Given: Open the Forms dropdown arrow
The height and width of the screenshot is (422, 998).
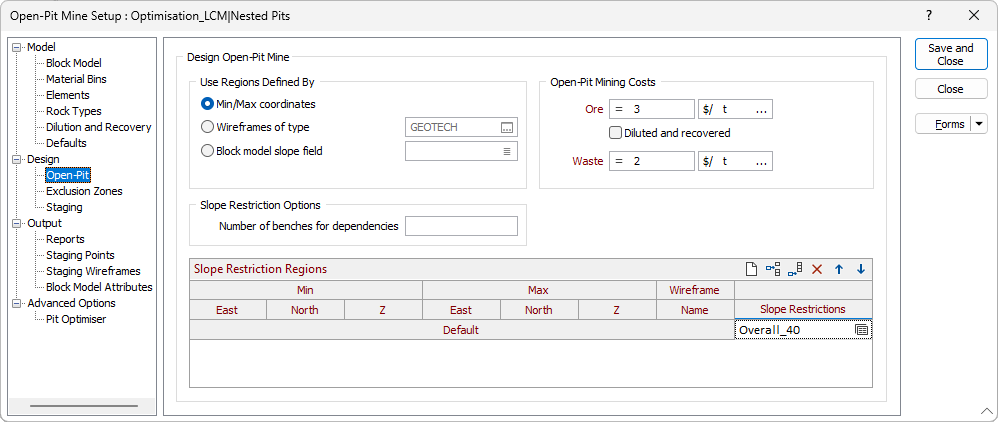Looking at the screenshot, I should pyautogui.click(x=979, y=124).
